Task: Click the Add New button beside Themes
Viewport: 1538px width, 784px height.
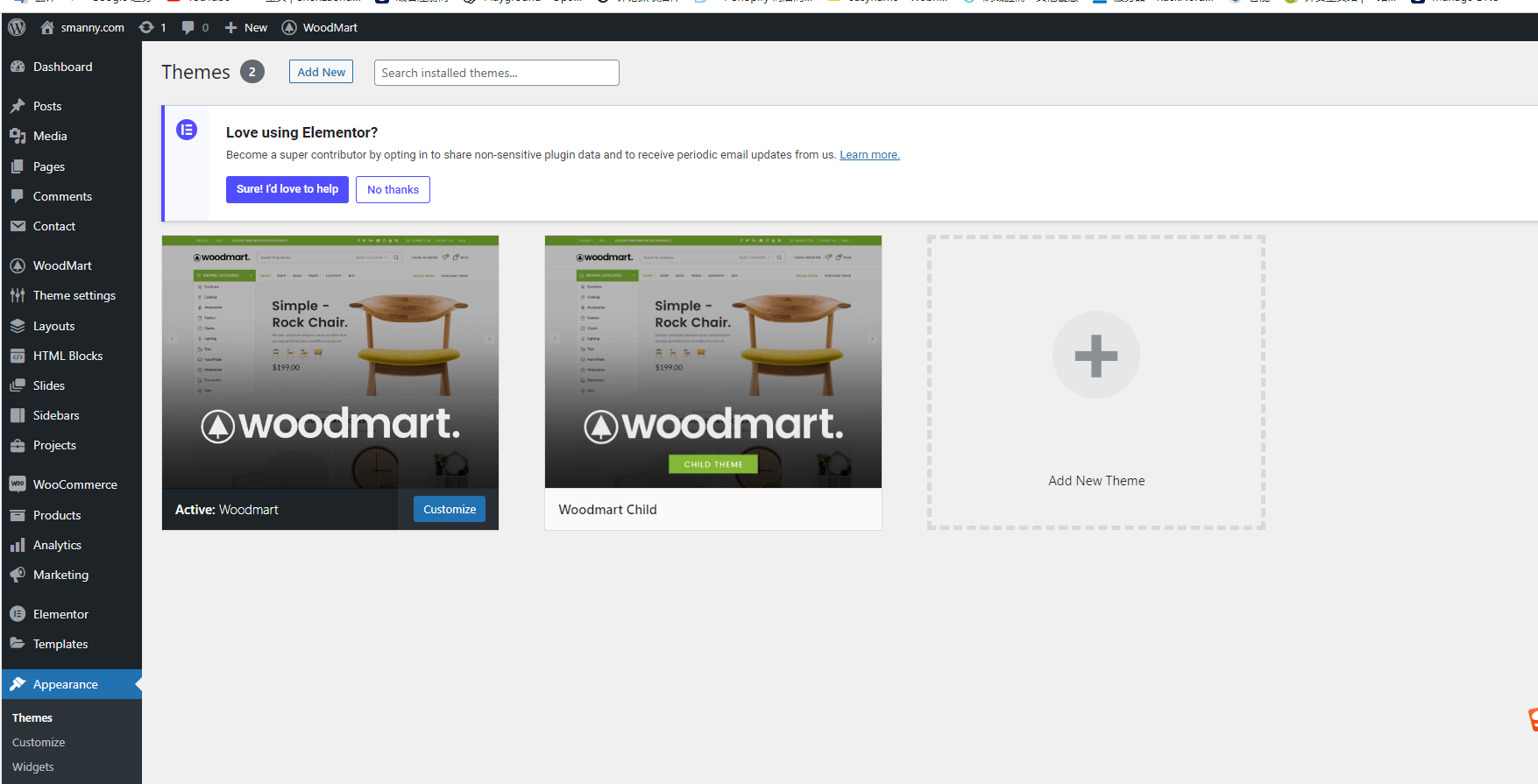Action: (321, 72)
